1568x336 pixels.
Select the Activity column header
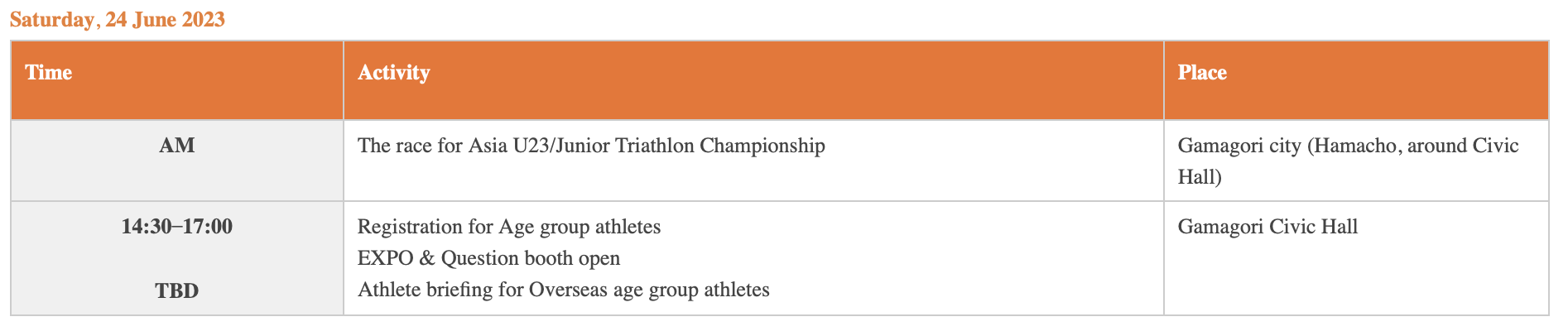click(x=393, y=73)
